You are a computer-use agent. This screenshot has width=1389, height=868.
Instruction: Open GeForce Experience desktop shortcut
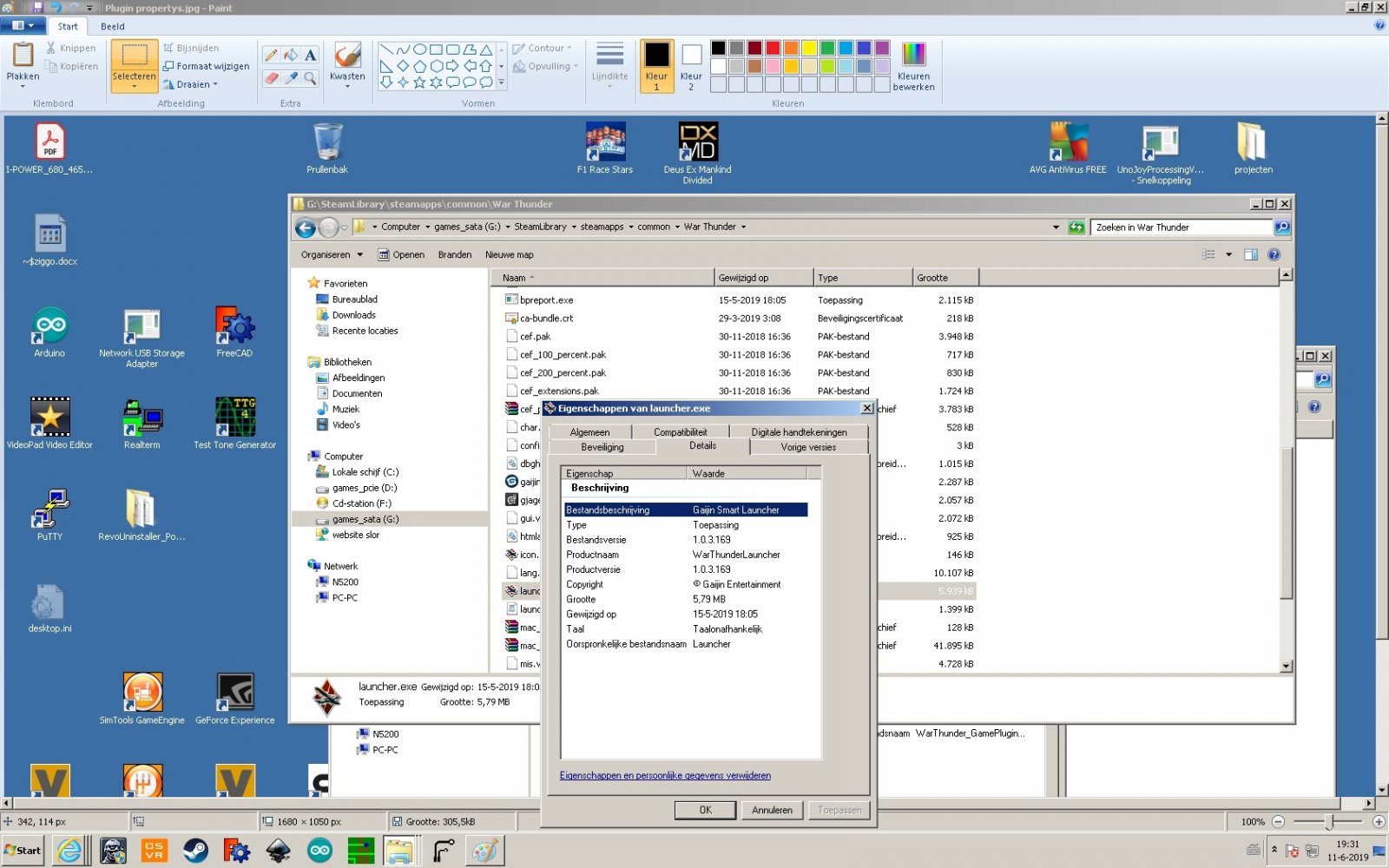[x=235, y=699]
